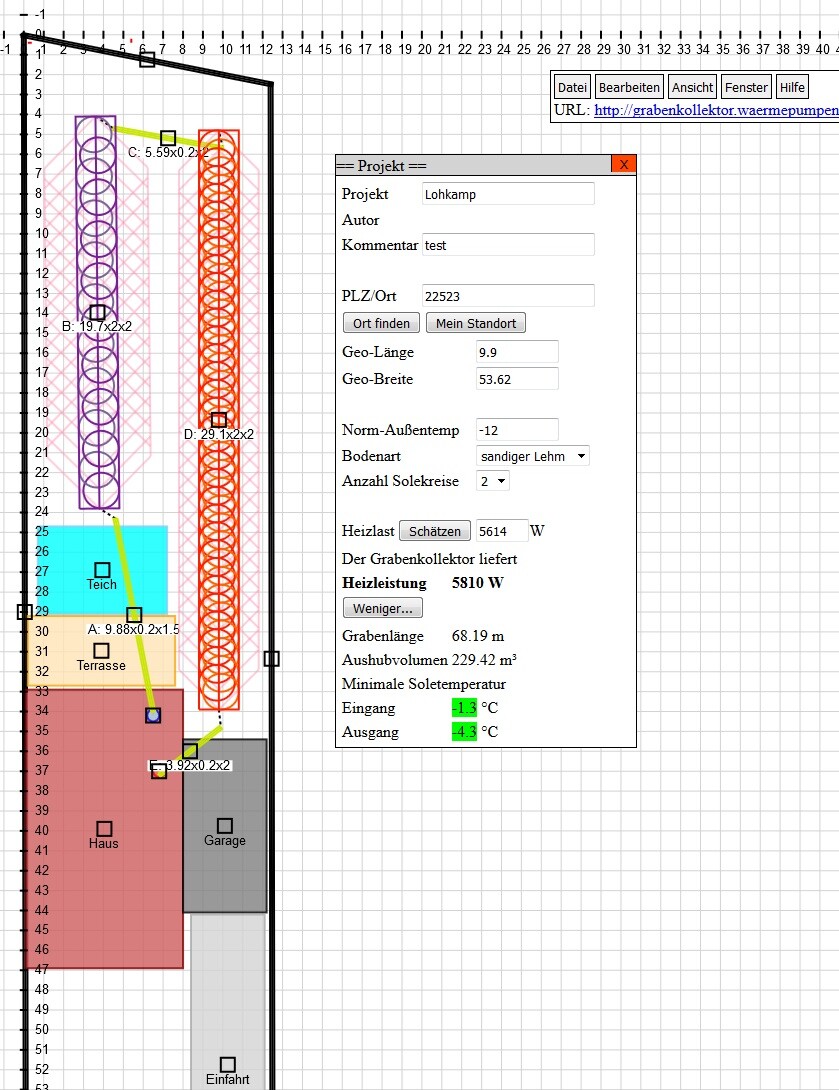The height and width of the screenshot is (1090, 839).
Task: Select trench B handle in purple collector
Action: click(97, 313)
